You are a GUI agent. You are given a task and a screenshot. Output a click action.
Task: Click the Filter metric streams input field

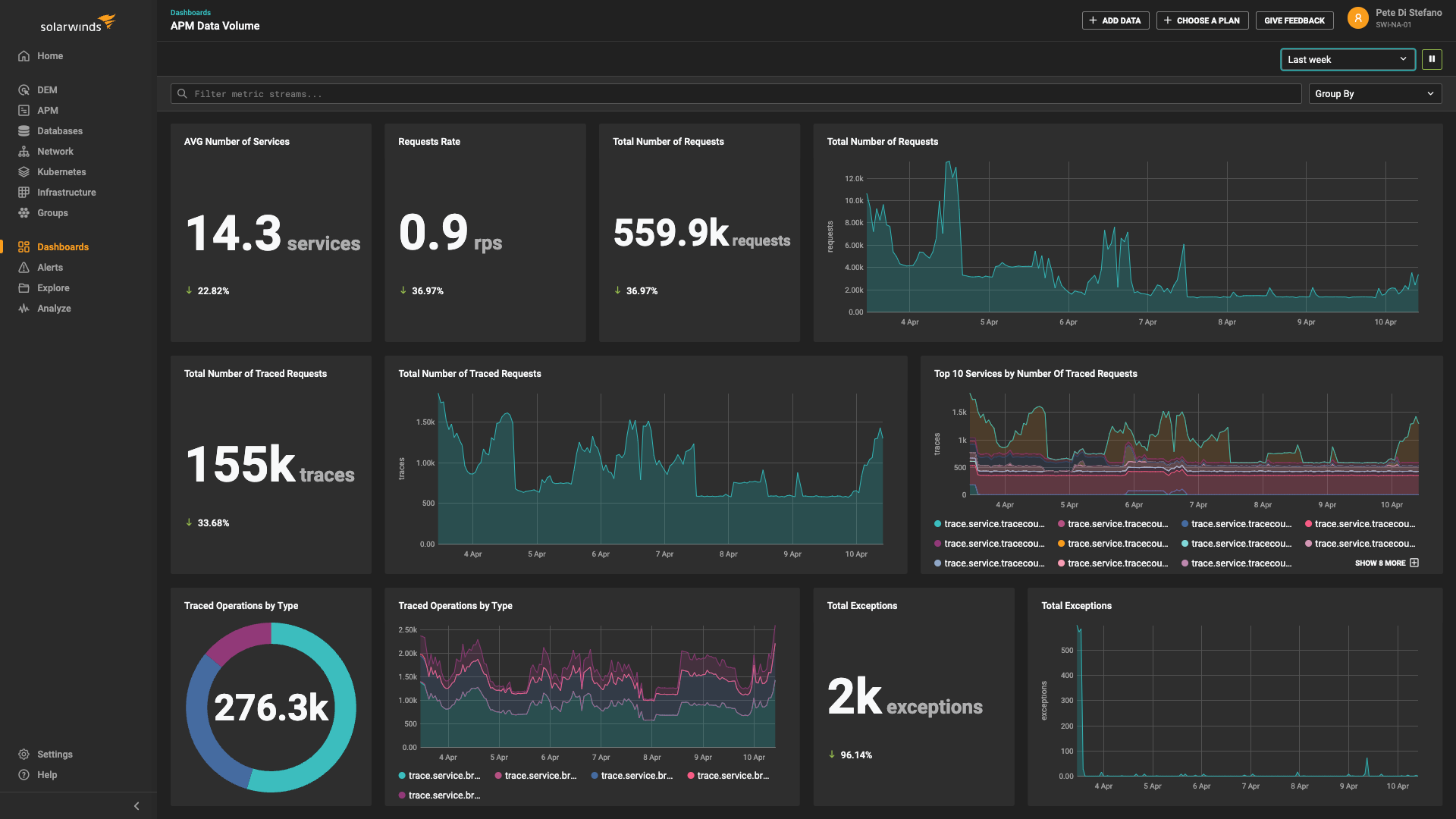pos(735,94)
